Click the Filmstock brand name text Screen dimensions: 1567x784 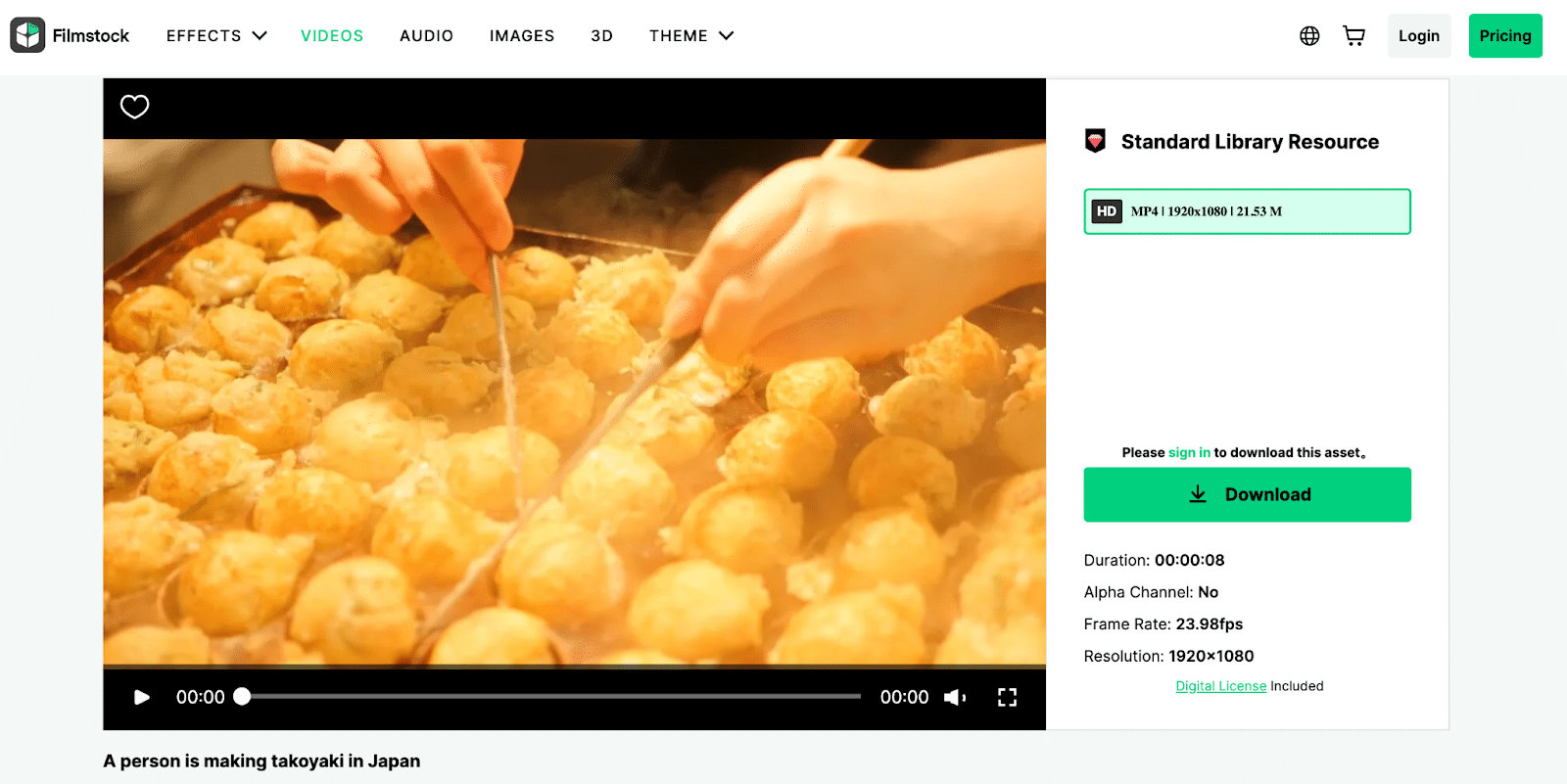point(91,36)
